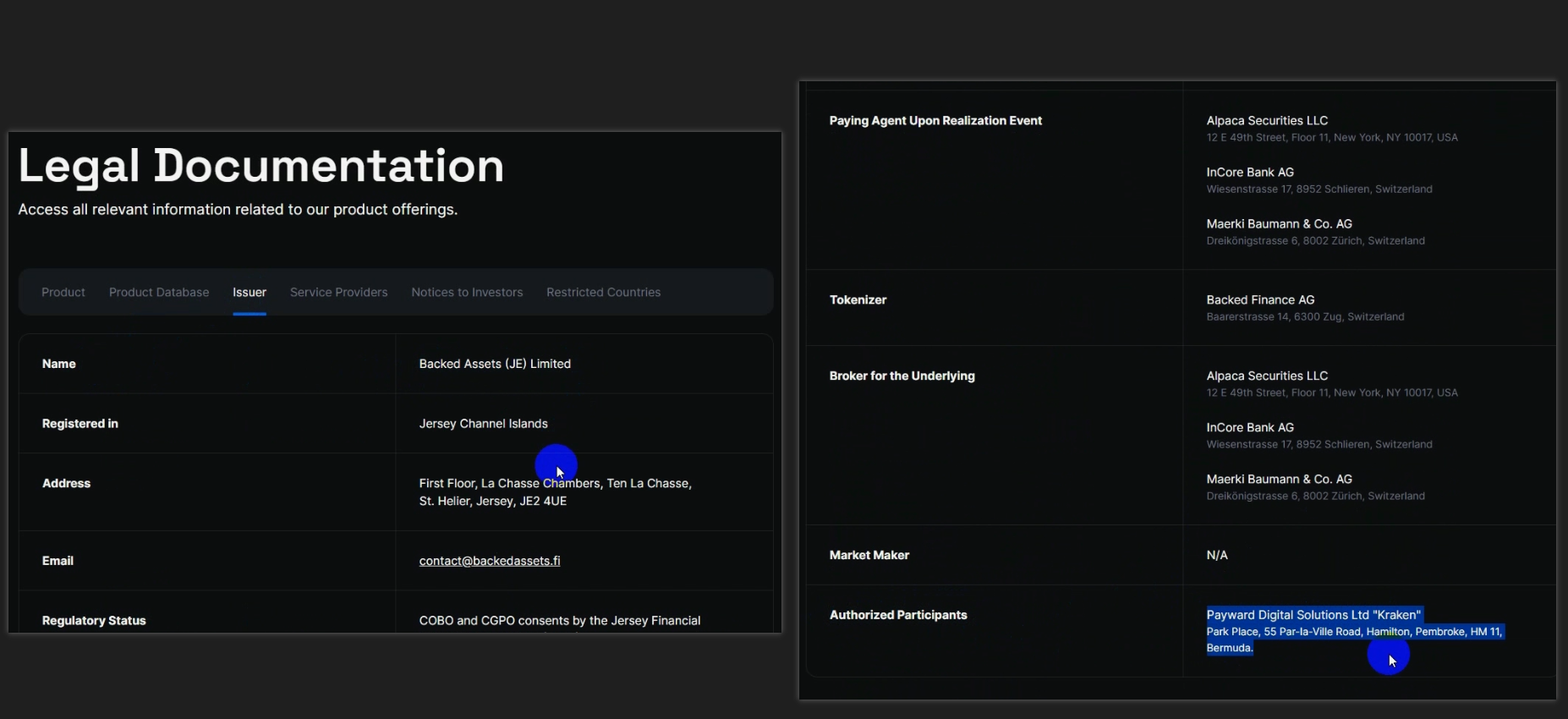Image resolution: width=1568 pixels, height=719 pixels.
Task: Click InCore Bank AG under Broker for Underlying
Action: point(1250,428)
